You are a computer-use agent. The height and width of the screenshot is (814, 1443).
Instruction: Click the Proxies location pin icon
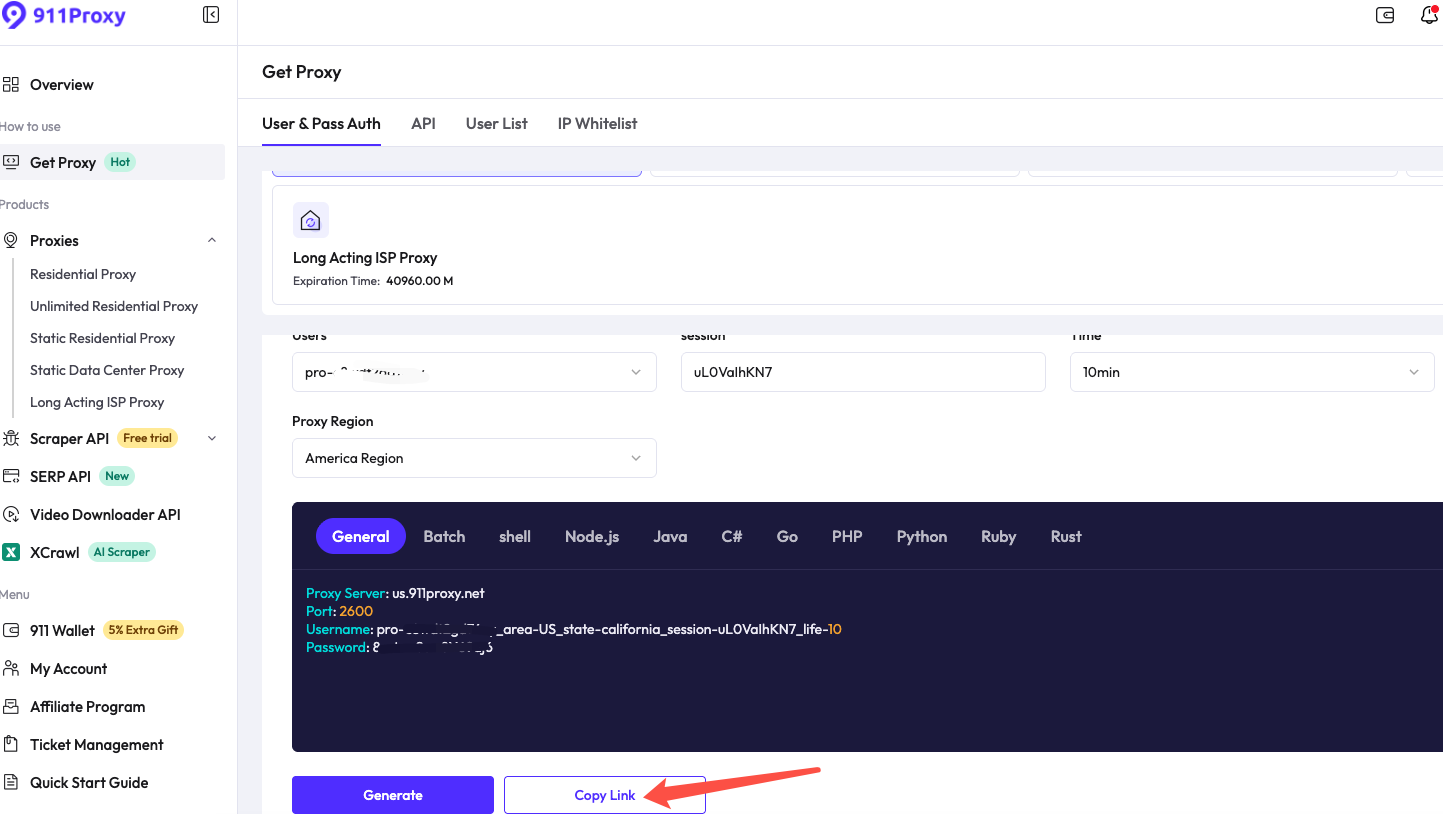pos(11,240)
